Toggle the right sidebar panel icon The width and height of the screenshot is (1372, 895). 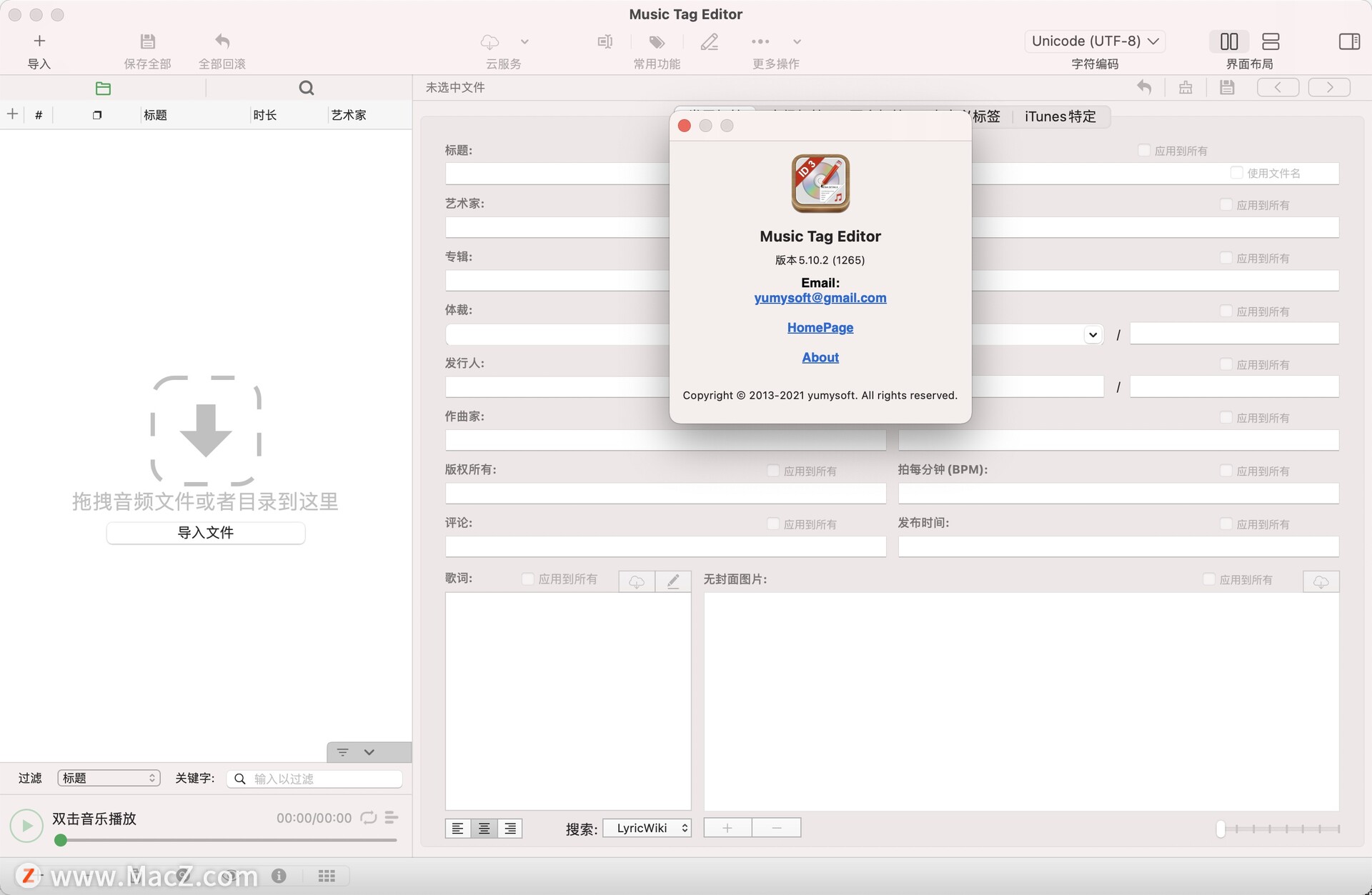1349,41
